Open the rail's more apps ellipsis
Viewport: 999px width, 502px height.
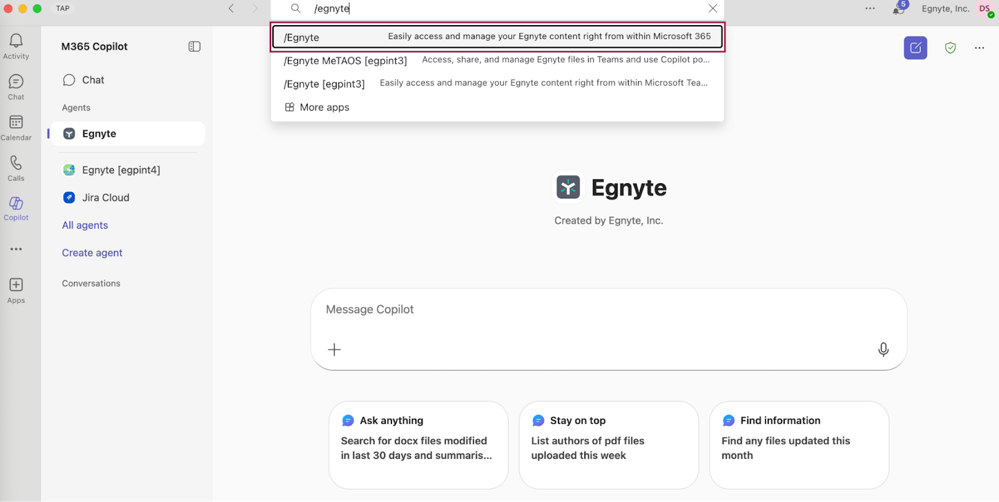tap(16, 249)
